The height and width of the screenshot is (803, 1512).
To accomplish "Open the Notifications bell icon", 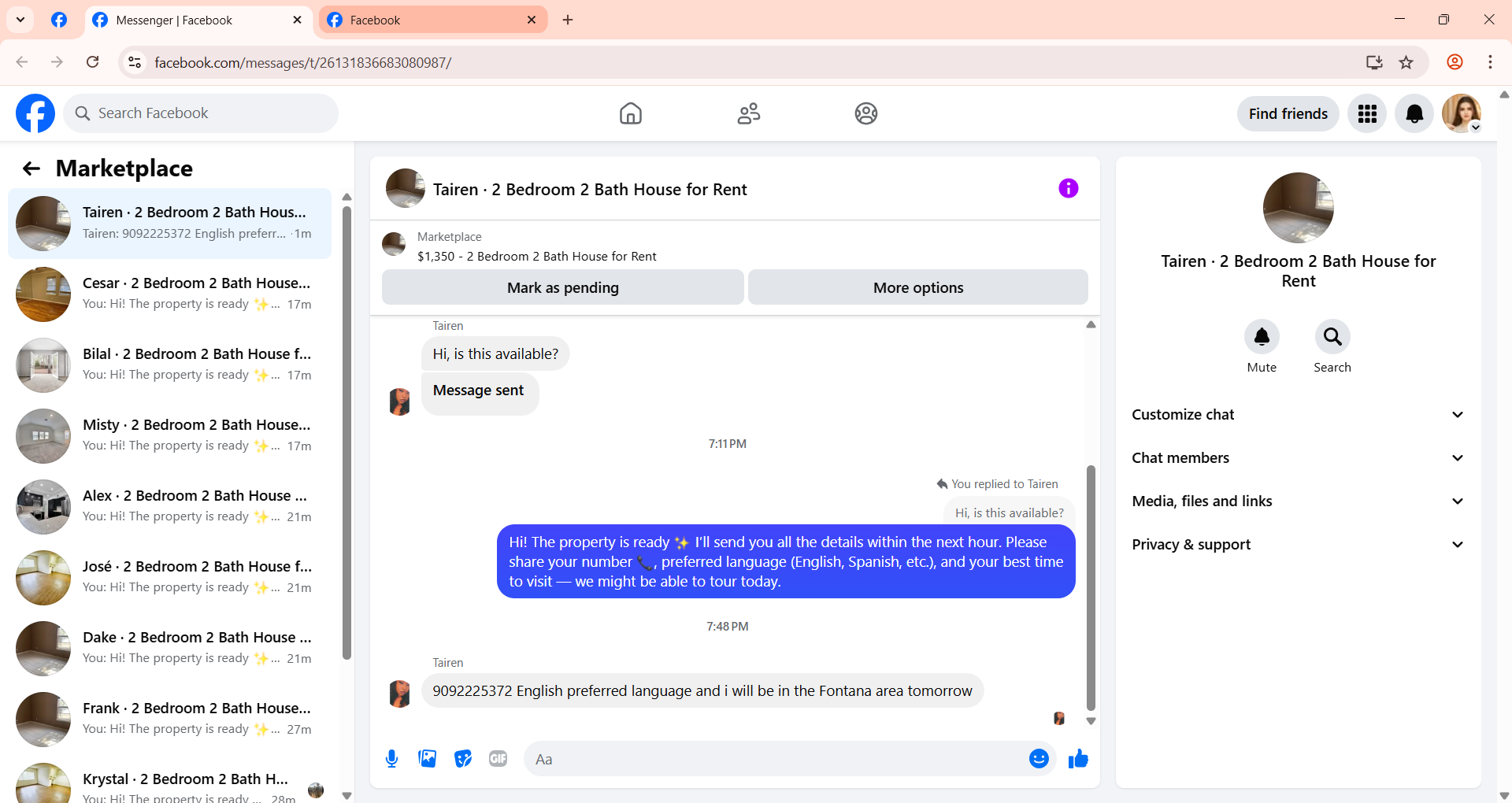I will (1414, 113).
